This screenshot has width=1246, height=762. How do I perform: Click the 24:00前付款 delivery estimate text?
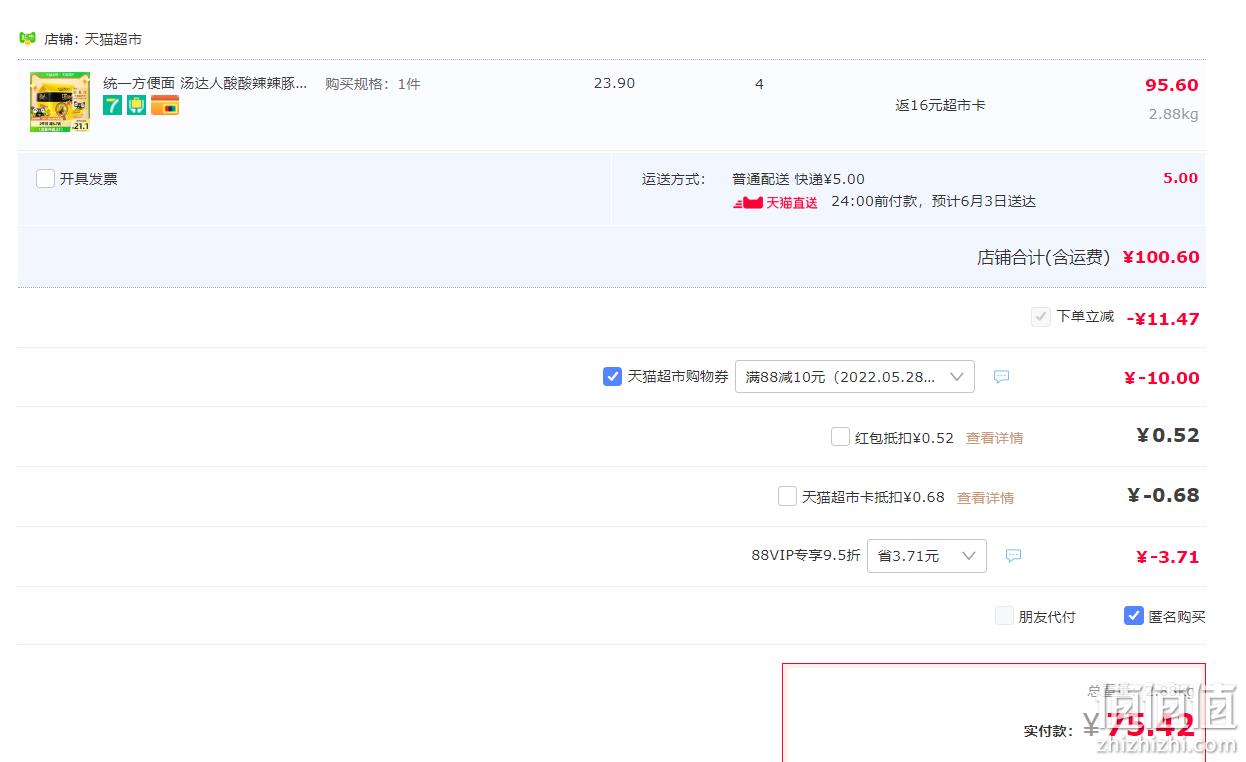click(933, 201)
